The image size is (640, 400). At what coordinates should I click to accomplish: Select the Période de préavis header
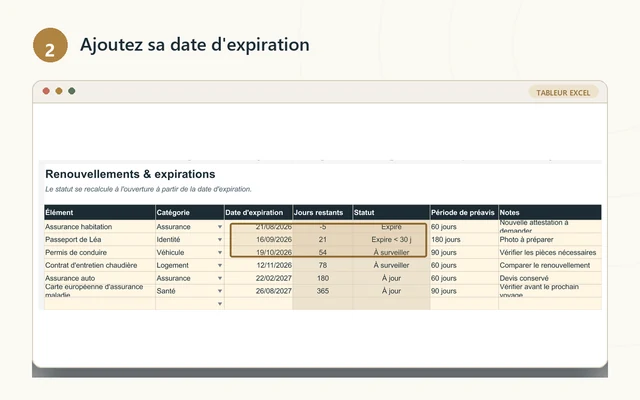464,212
